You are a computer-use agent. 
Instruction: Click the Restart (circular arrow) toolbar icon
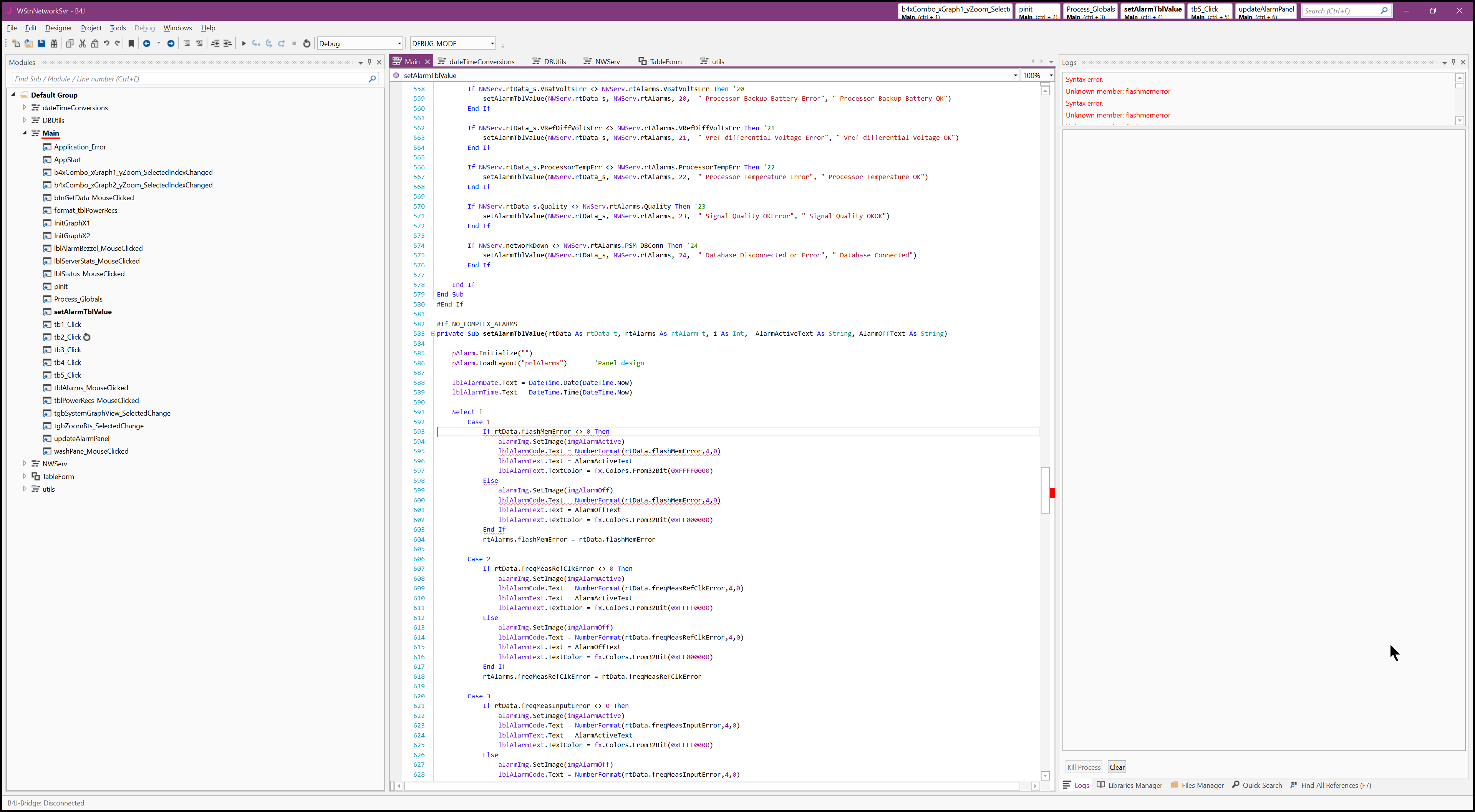point(307,43)
